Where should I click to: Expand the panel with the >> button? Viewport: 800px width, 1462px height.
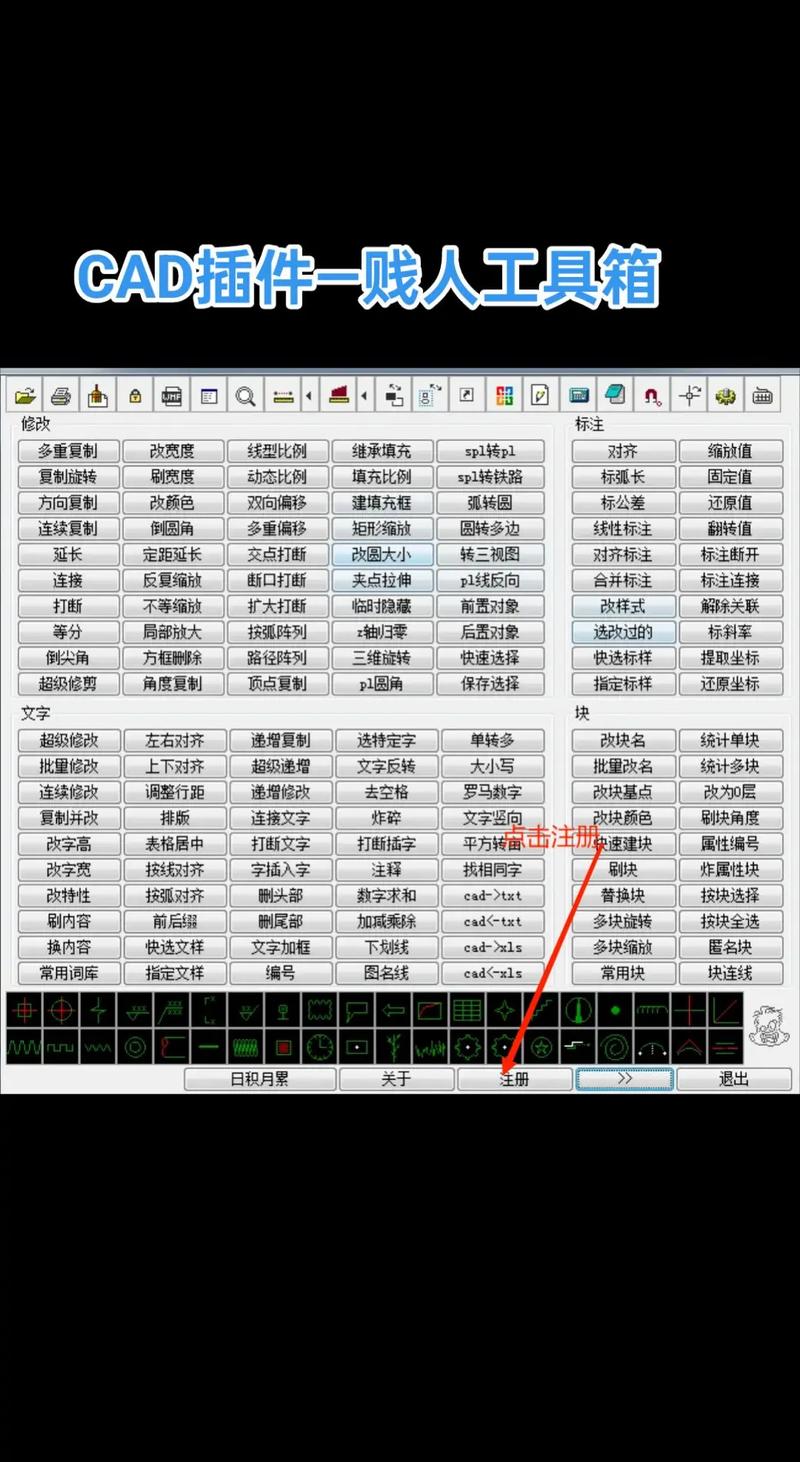point(624,1079)
